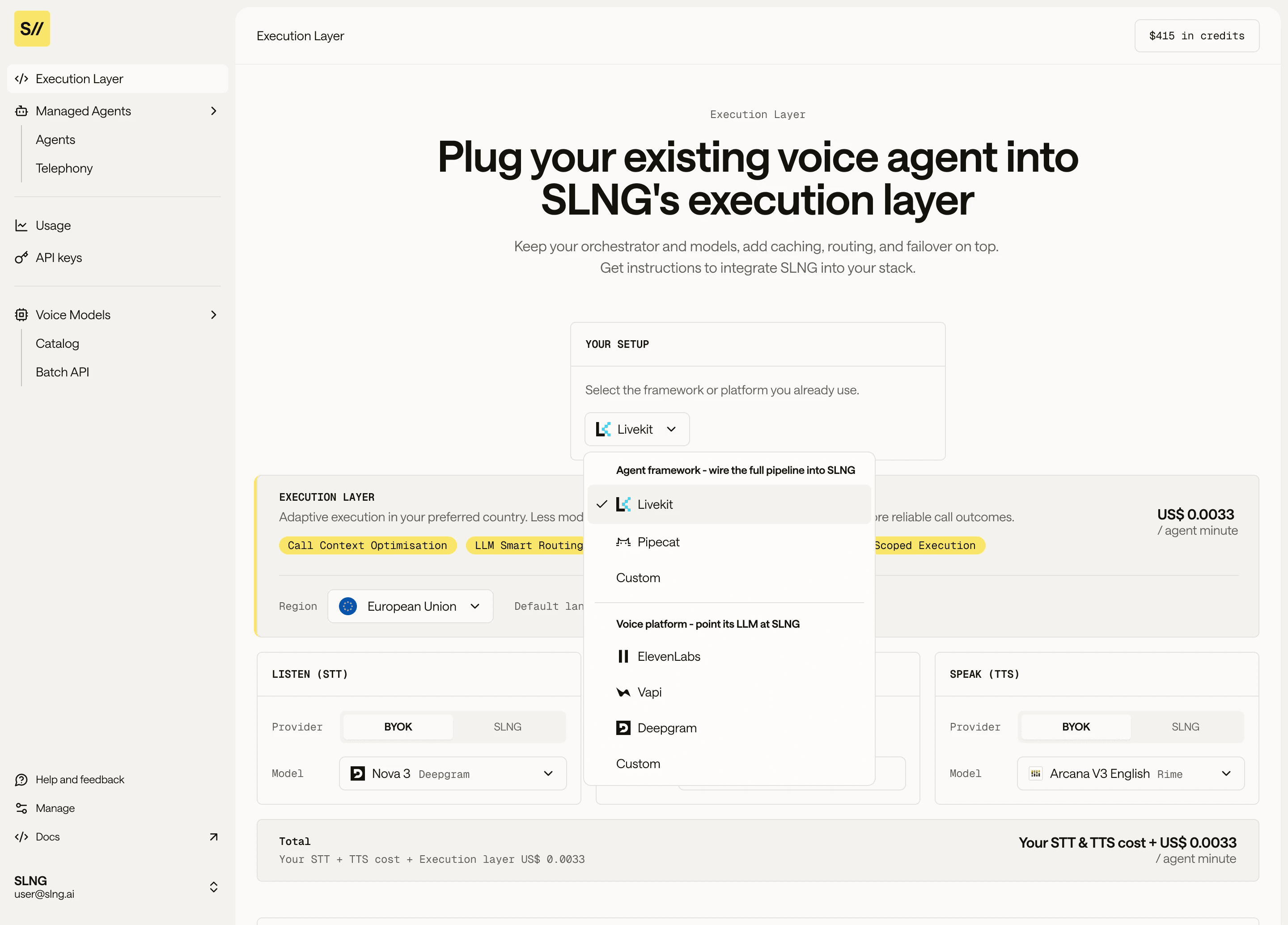Viewport: 1288px width, 925px height.
Task: Click the Deepgram logo icon in the menu
Action: pos(623,728)
